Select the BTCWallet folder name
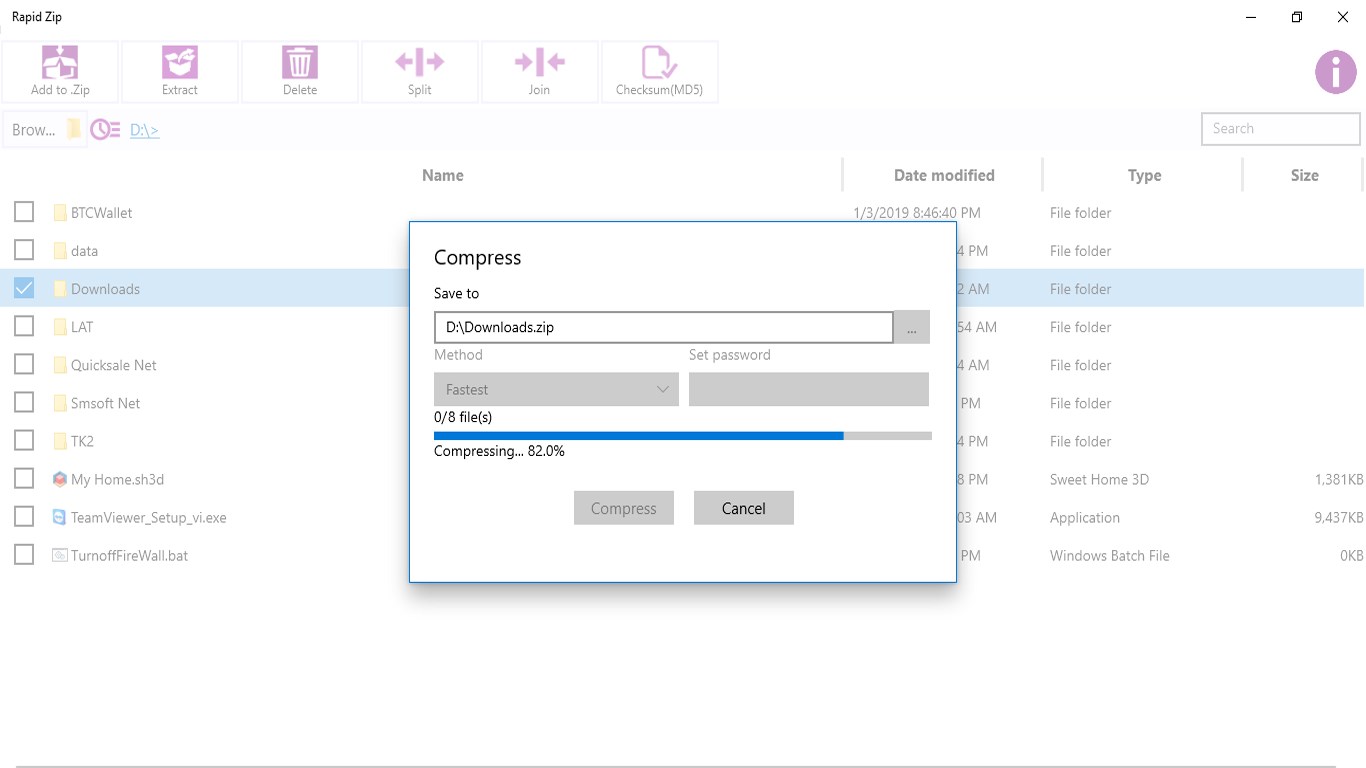 [101, 213]
